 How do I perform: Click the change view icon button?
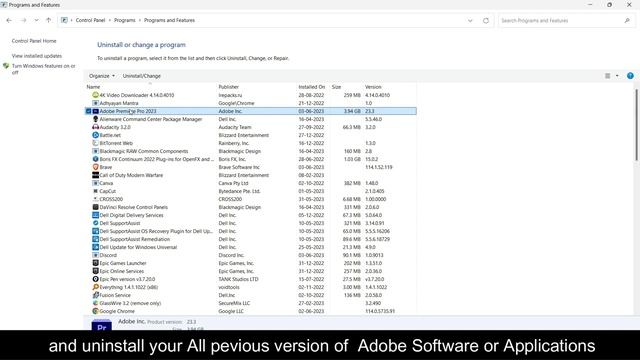607,76
